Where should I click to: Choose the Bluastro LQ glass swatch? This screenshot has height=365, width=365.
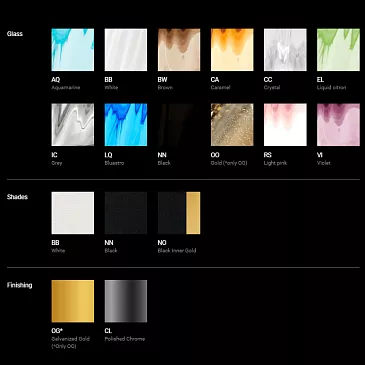[126, 125]
